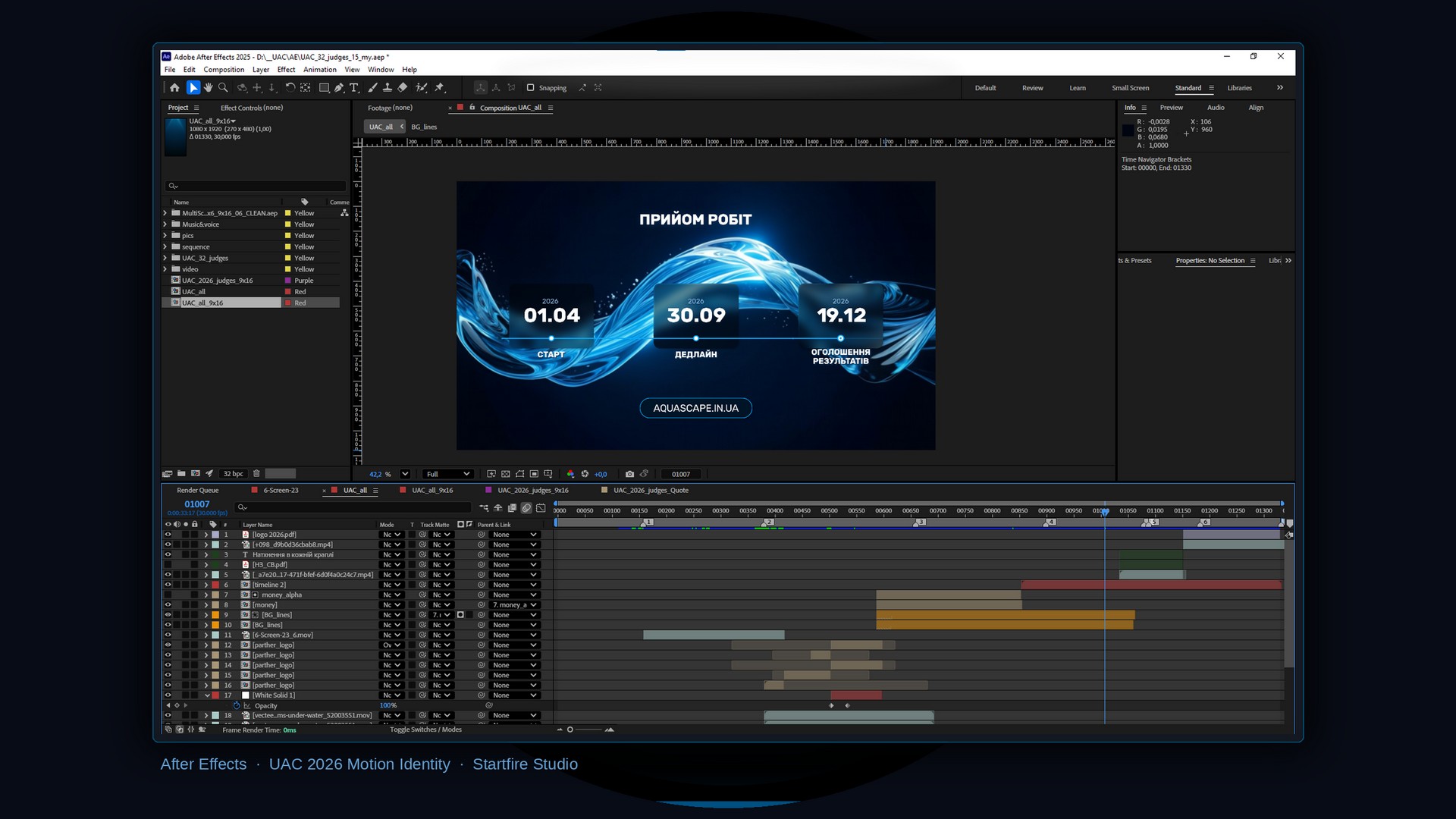The image size is (1456, 819).
Task: Open the Preview panel tab
Action: point(1172,108)
